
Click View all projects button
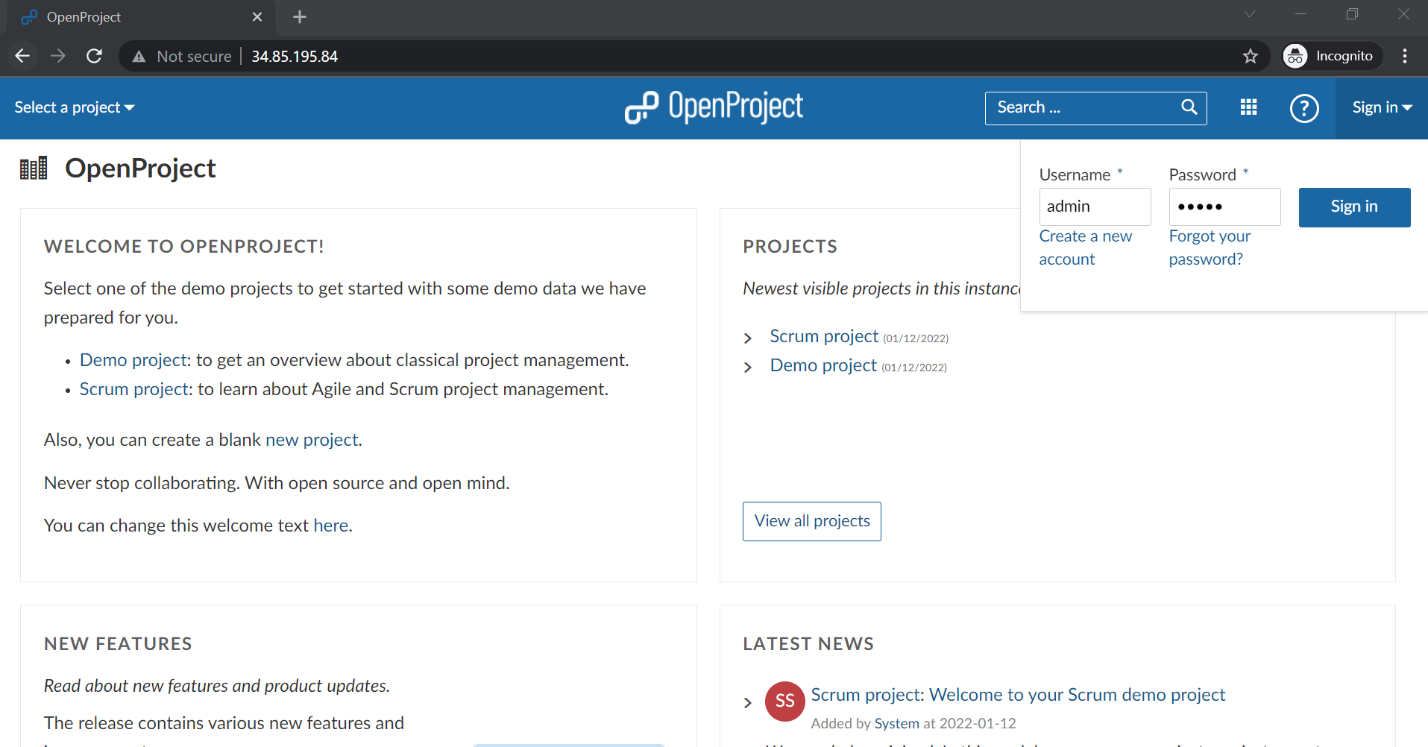[811, 521]
